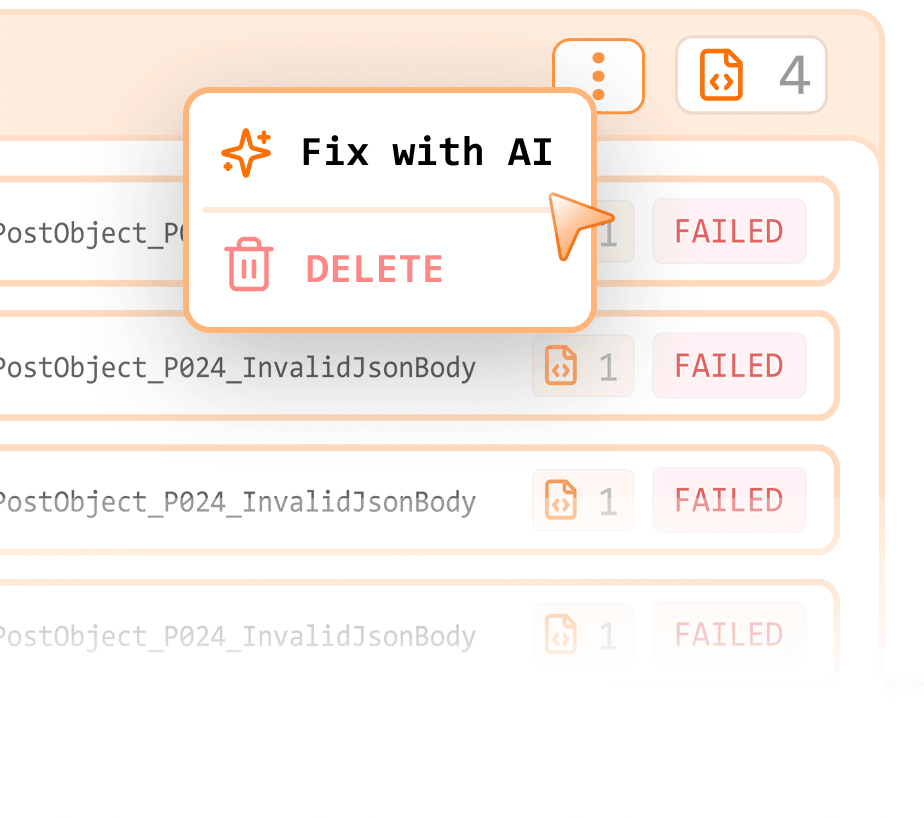
Task: Click the FAILED status on second test row
Action: click(x=729, y=366)
